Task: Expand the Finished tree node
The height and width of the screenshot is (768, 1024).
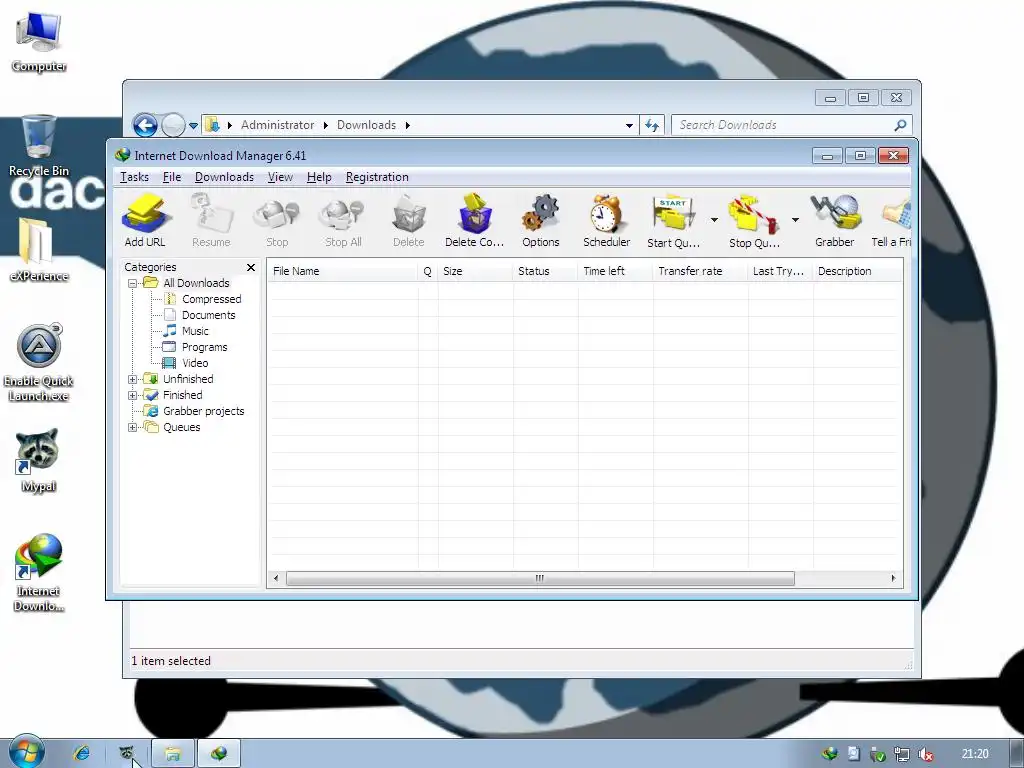Action: click(133, 395)
